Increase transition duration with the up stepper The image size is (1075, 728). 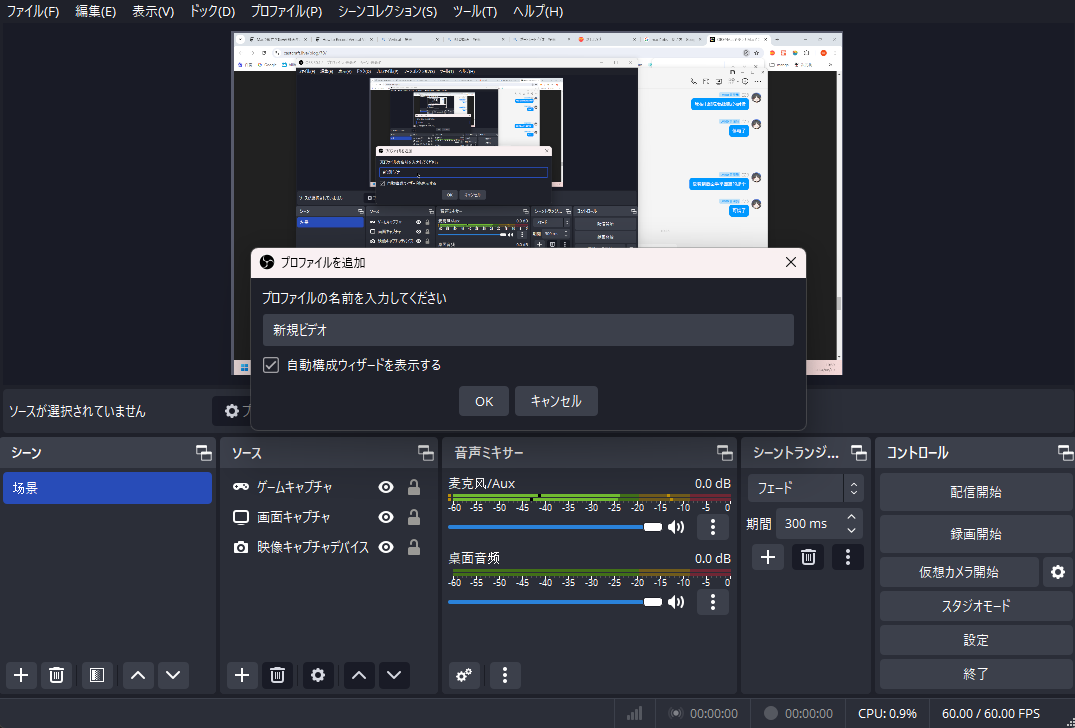(x=850, y=518)
